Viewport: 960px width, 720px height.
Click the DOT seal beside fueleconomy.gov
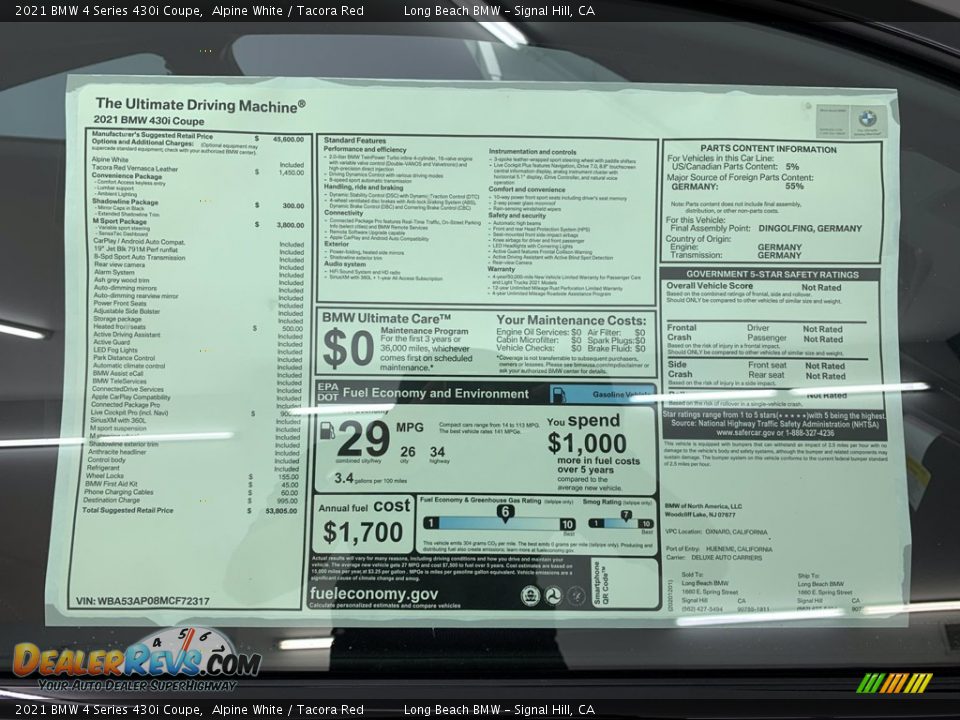(553, 596)
